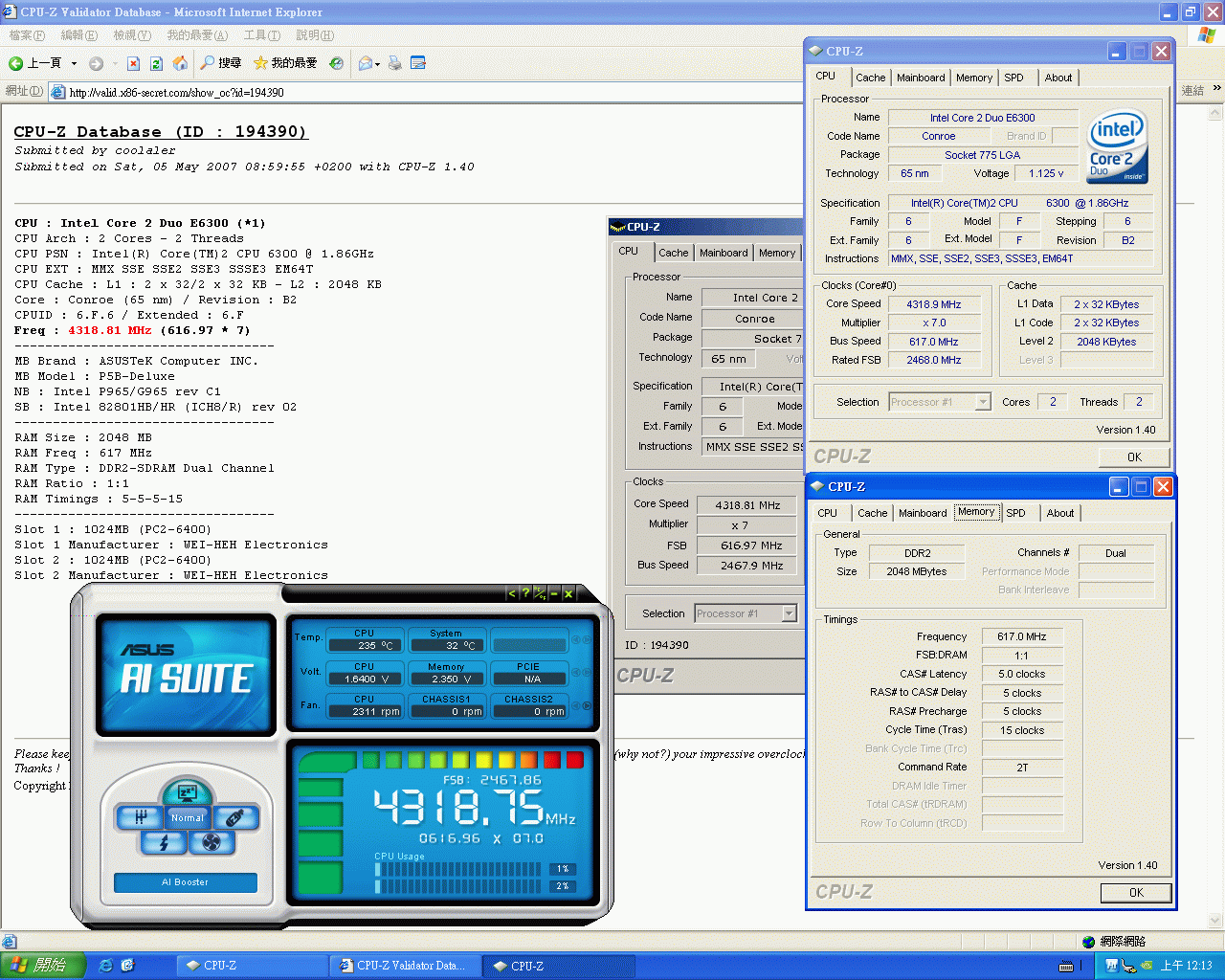Click AI Suite fan control icon
The image size is (1225, 980).
click(x=212, y=842)
